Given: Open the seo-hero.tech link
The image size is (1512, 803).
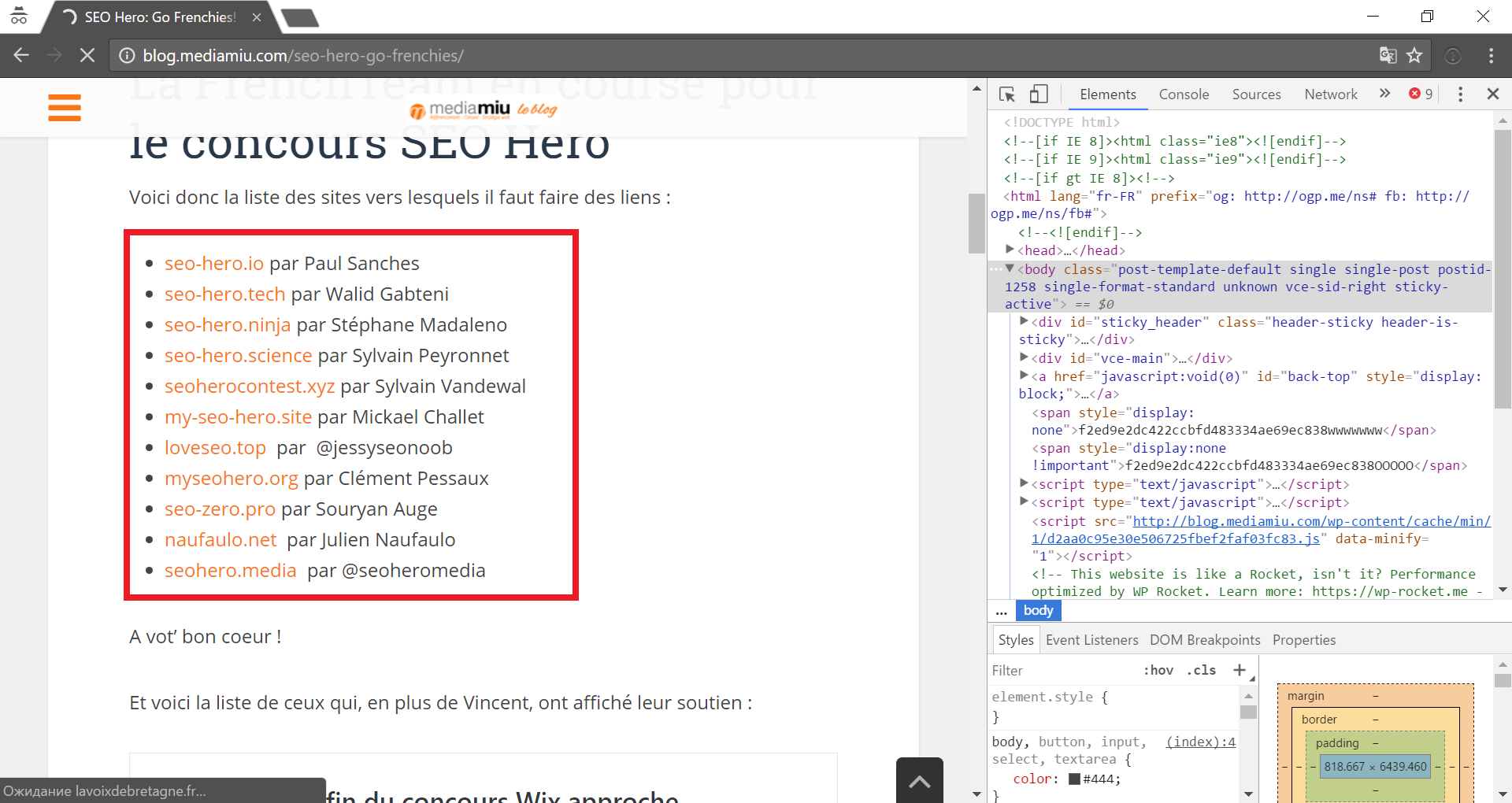Looking at the screenshot, I should point(225,294).
